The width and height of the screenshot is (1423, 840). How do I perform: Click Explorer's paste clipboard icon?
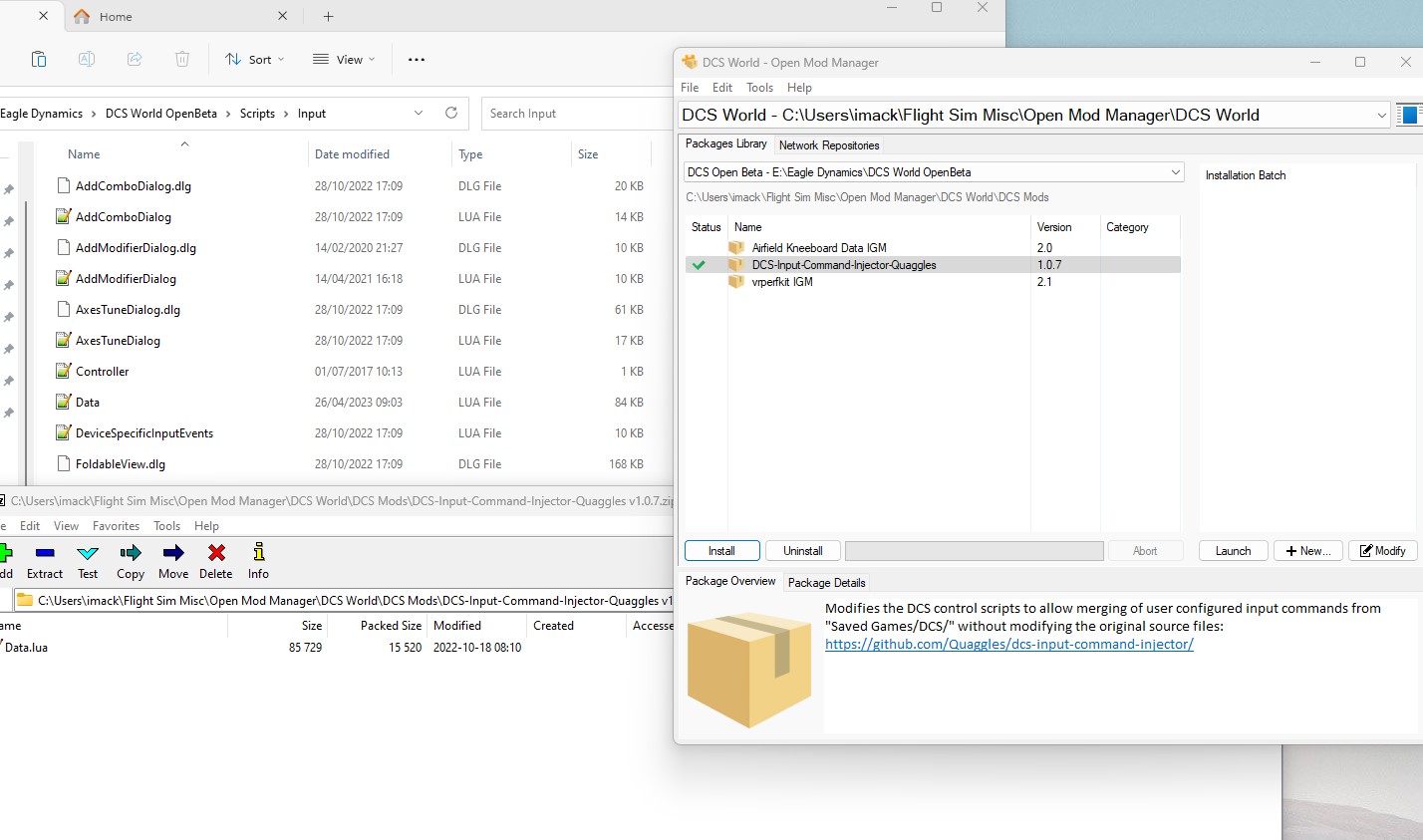click(x=39, y=59)
